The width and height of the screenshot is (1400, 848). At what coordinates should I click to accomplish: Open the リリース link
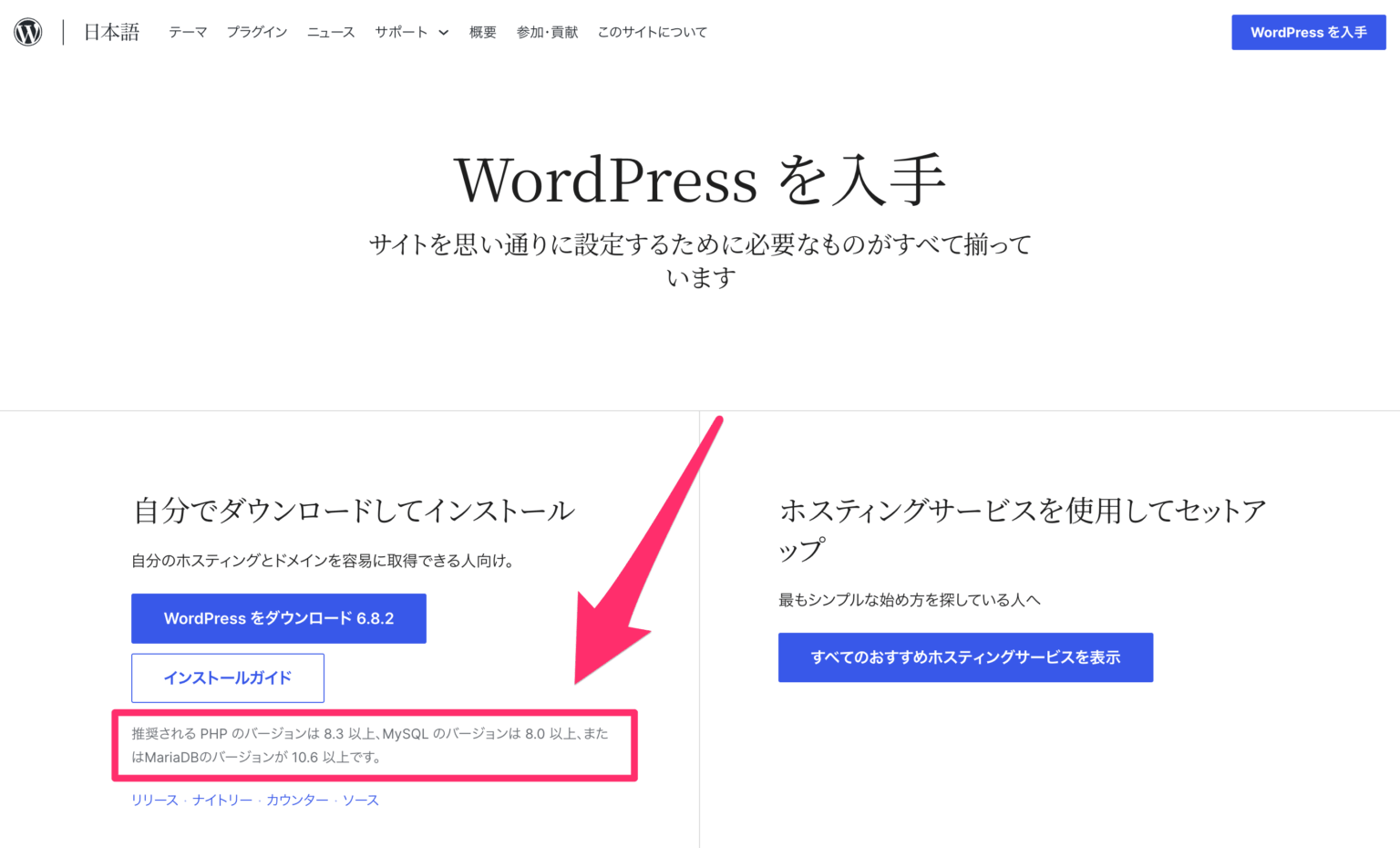pos(153,800)
